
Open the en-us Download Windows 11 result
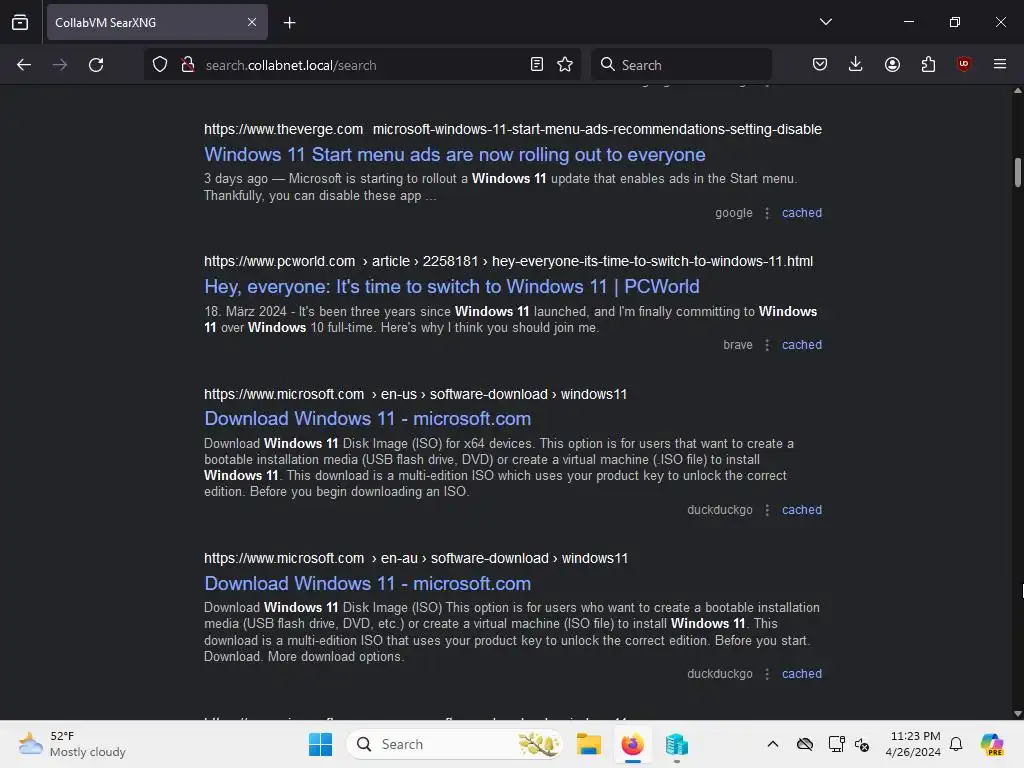point(367,419)
